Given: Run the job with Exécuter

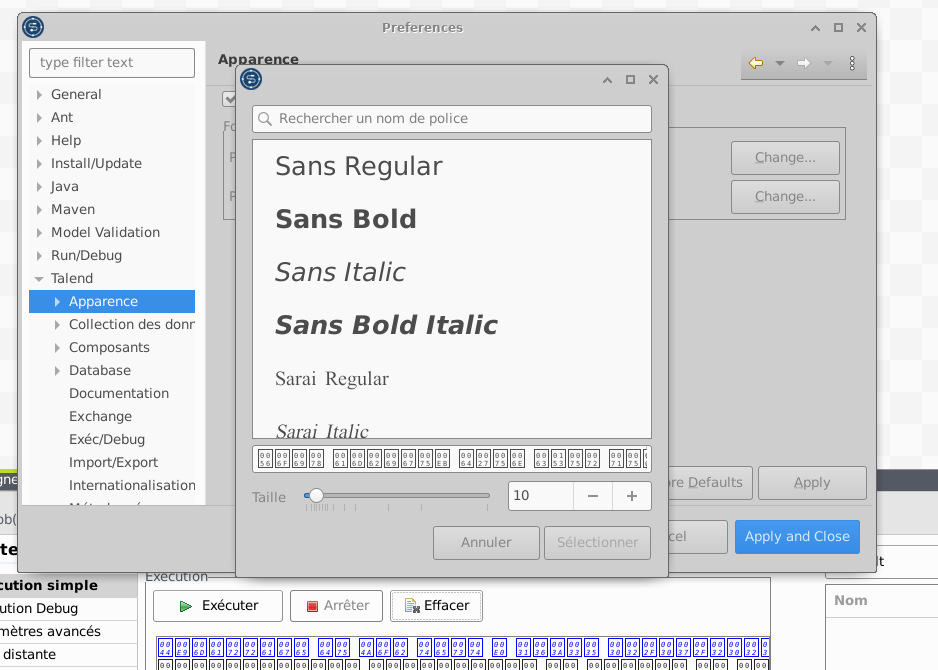Looking at the screenshot, I should coord(218,606).
